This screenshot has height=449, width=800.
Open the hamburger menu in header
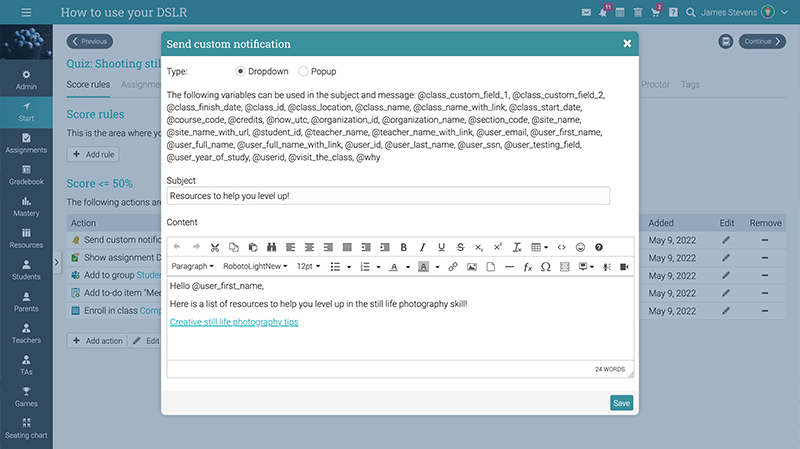tap(26, 12)
